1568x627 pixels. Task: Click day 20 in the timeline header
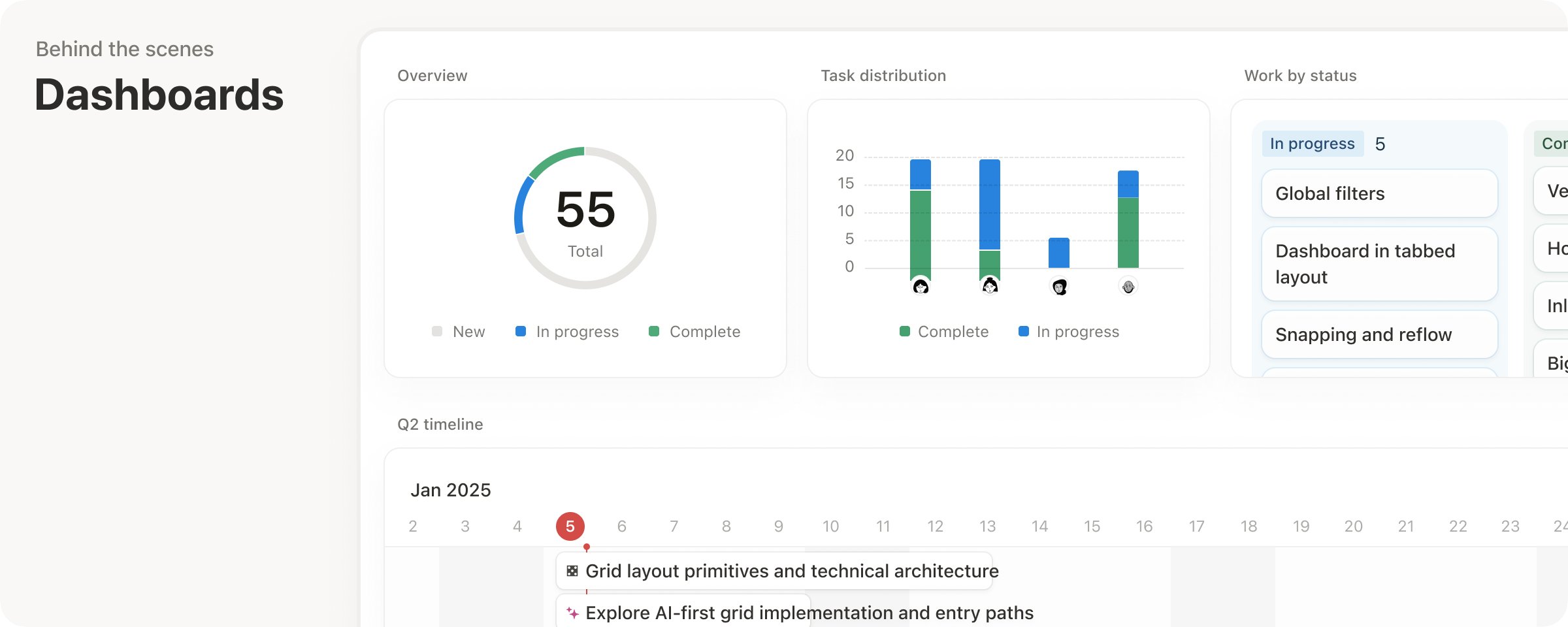click(x=1354, y=526)
